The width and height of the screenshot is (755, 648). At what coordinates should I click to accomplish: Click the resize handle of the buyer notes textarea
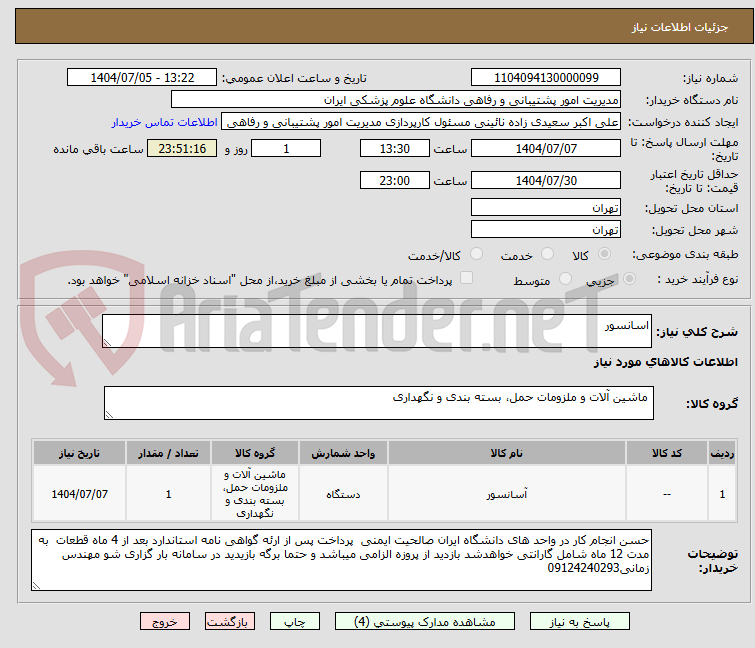pyautogui.click(x=36, y=585)
